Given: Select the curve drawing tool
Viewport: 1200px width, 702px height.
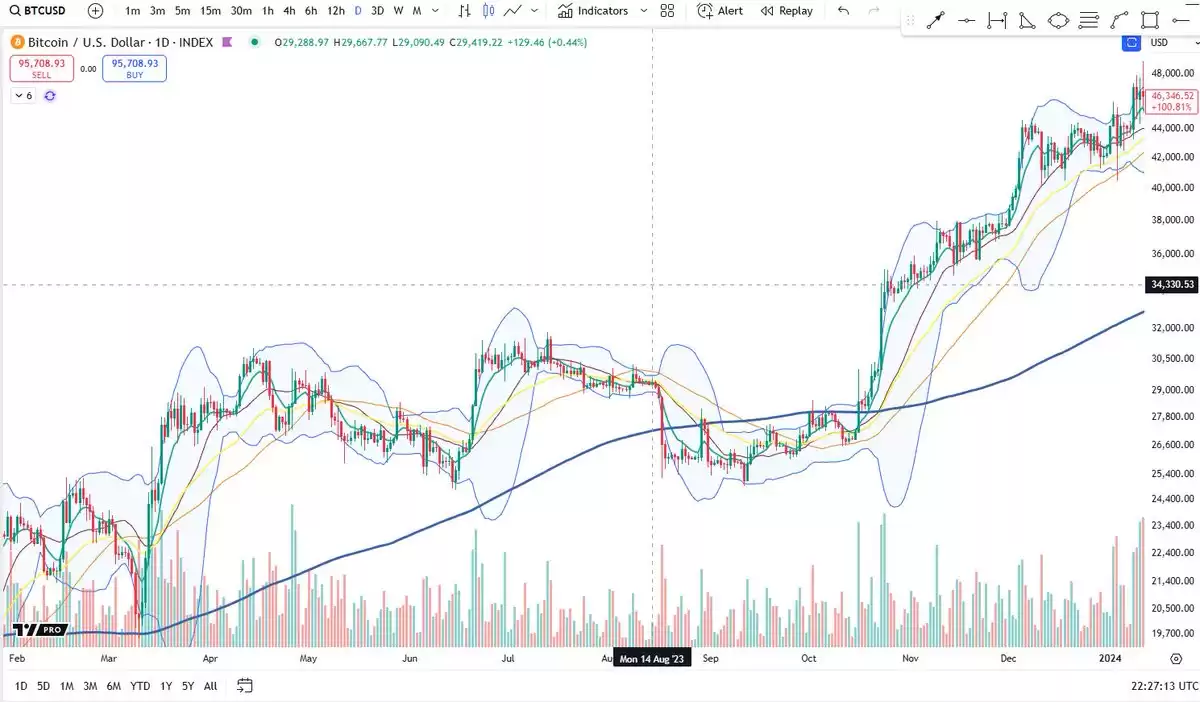Looking at the screenshot, I should (x=1120, y=20).
